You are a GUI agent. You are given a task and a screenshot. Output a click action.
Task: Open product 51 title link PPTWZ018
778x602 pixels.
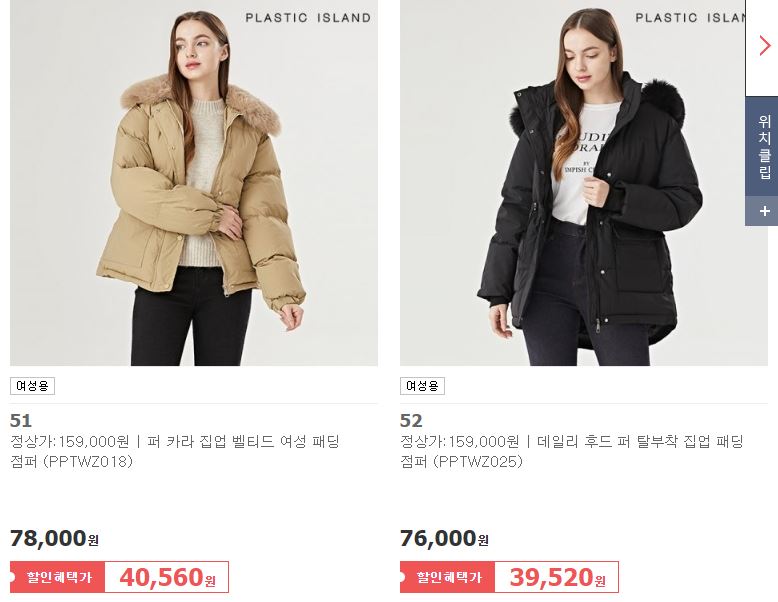click(x=175, y=451)
